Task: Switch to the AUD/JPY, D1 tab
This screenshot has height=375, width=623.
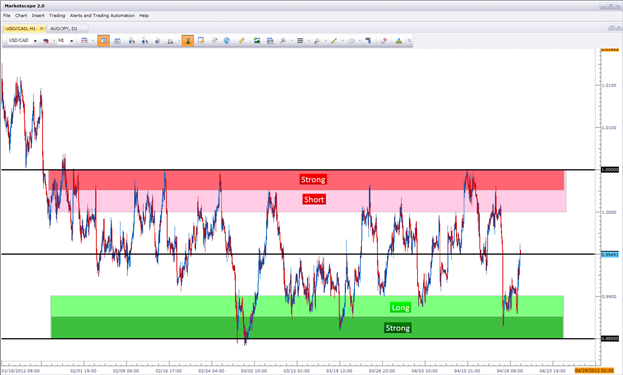Action: pyautogui.click(x=64, y=29)
